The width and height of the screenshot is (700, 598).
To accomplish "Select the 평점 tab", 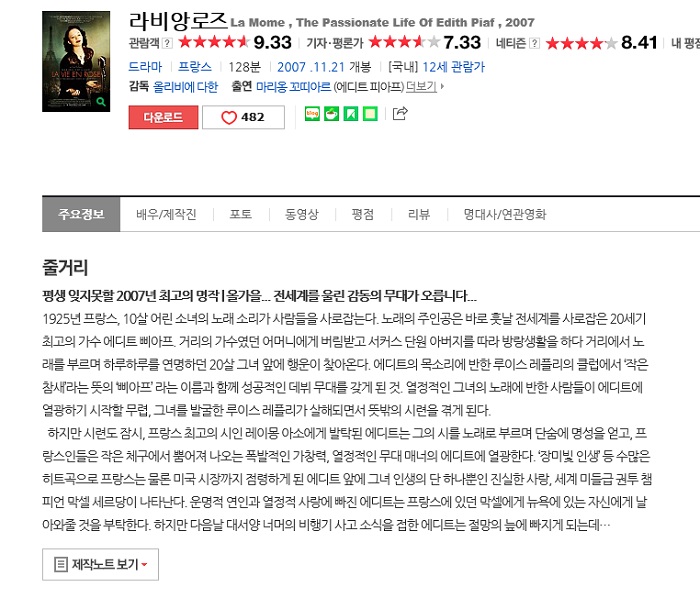I will pyautogui.click(x=362, y=215).
